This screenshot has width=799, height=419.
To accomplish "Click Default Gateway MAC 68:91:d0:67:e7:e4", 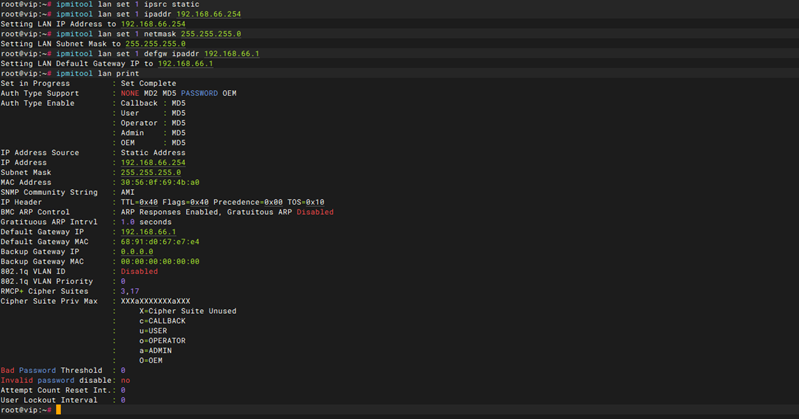I will [160, 242].
